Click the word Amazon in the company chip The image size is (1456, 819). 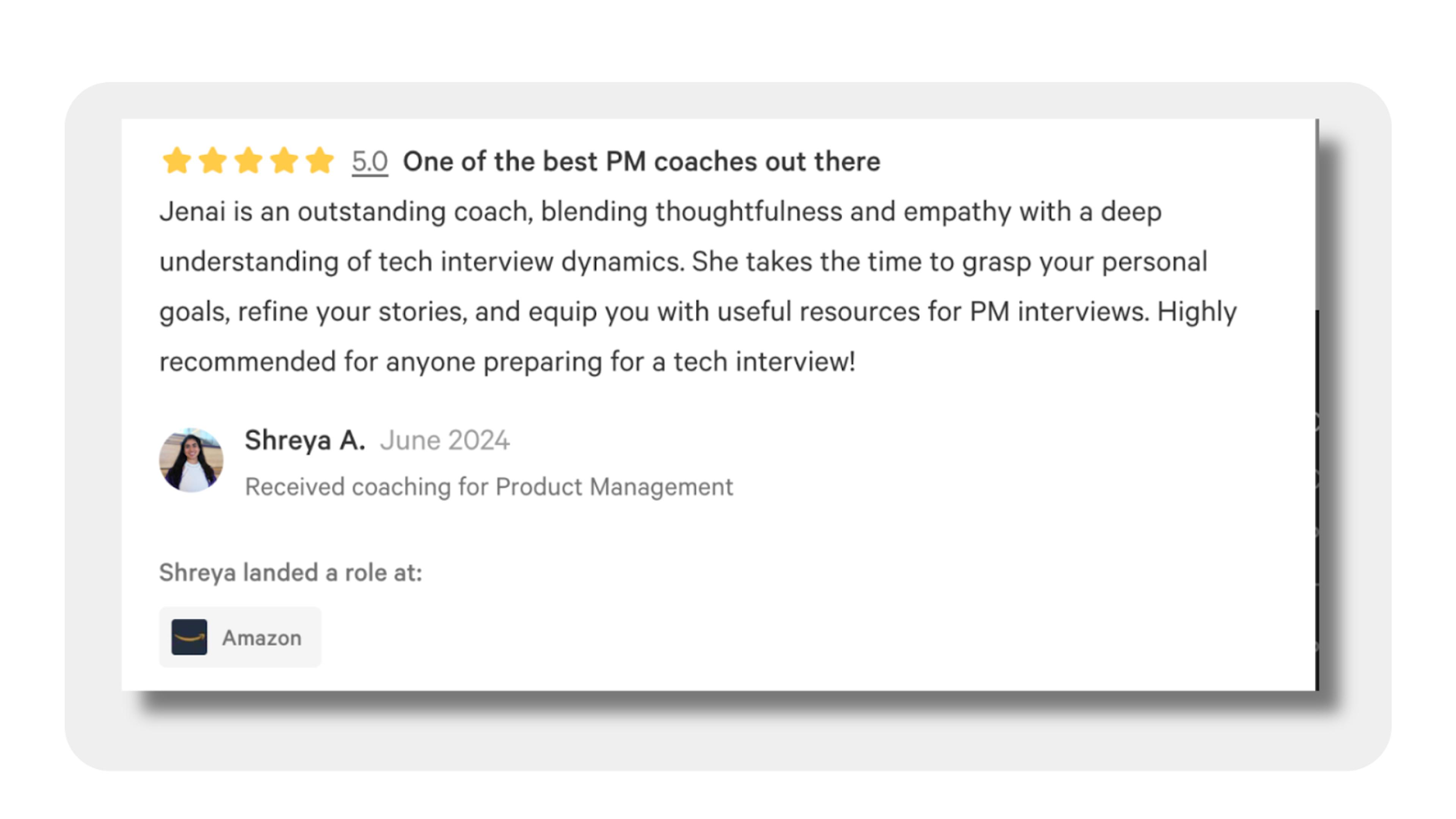tap(262, 638)
